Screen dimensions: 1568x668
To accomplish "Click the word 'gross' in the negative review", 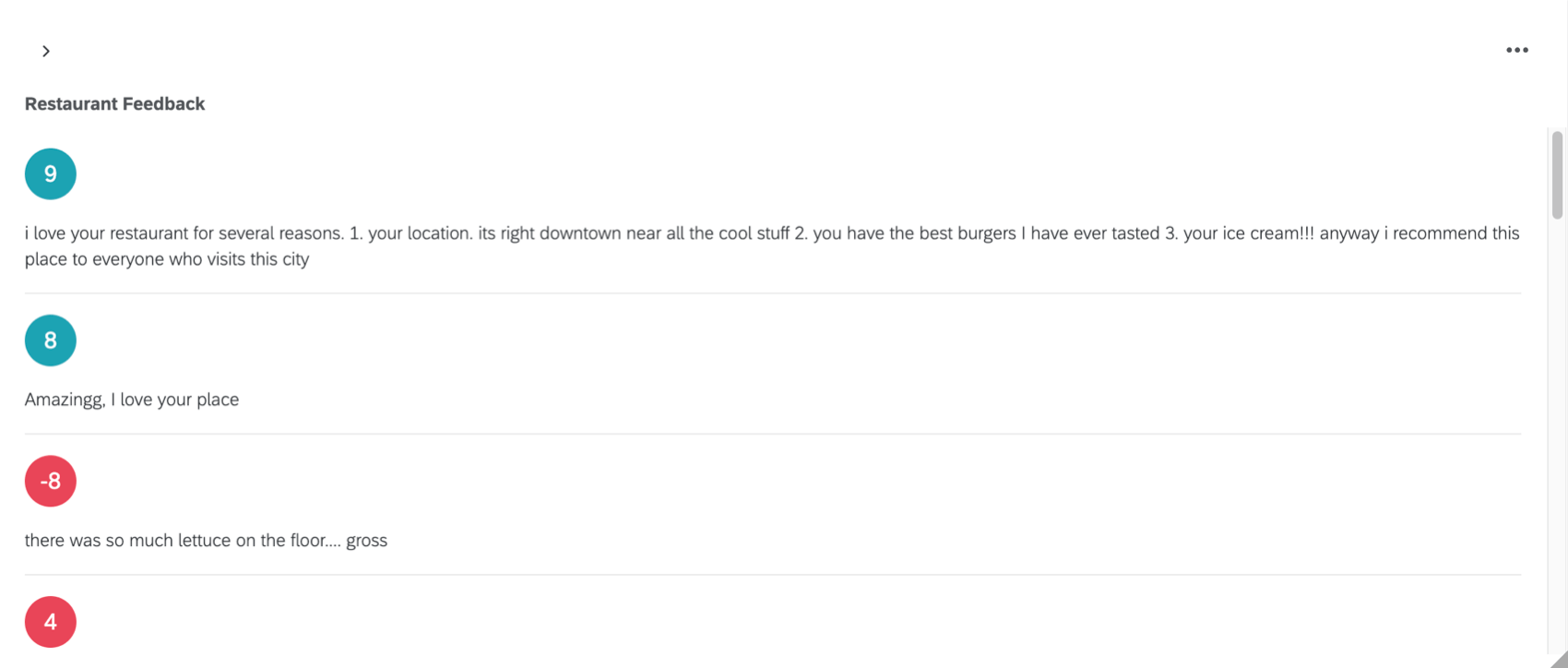I will point(366,541).
